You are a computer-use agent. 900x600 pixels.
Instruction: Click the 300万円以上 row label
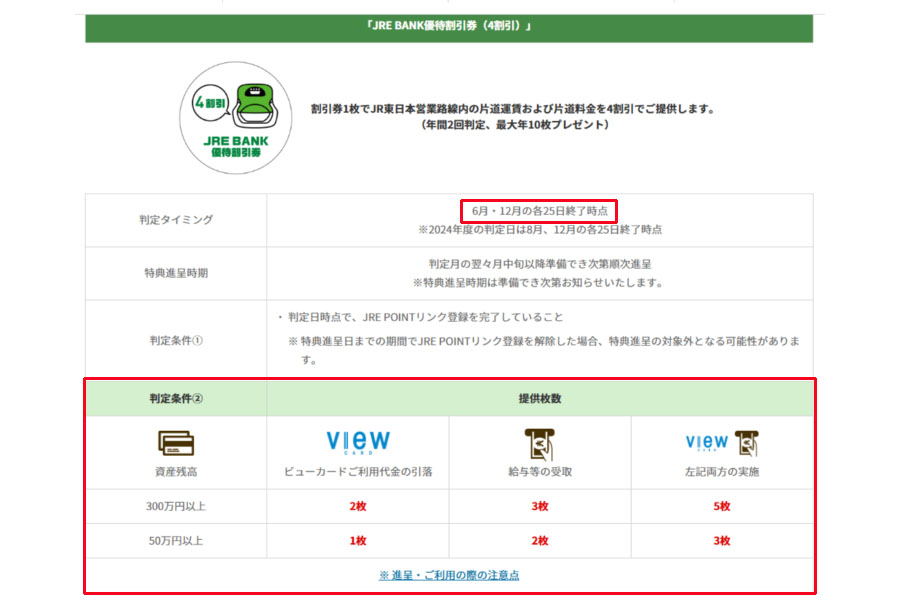(176, 506)
